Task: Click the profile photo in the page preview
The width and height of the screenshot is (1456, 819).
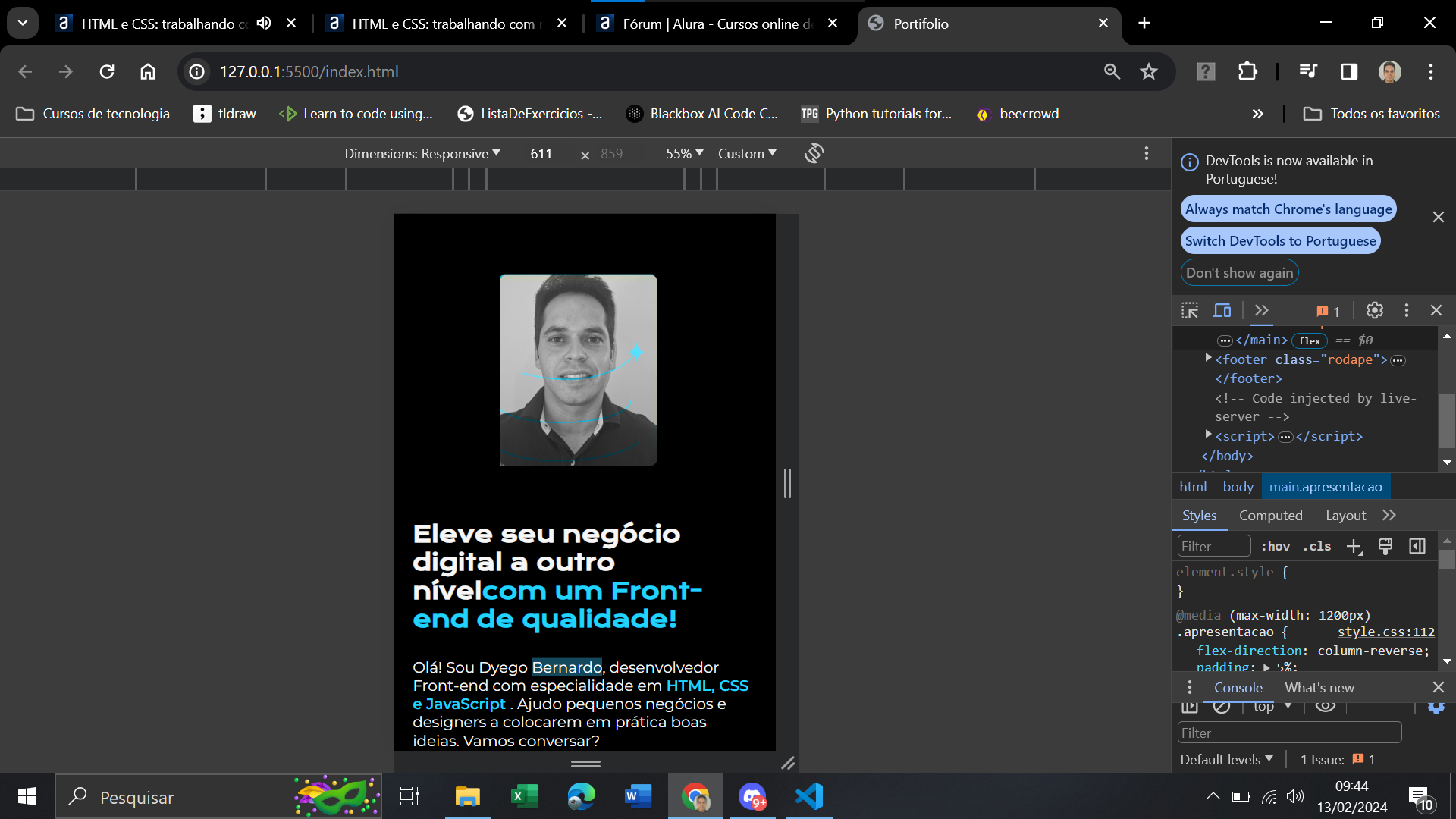Action: (578, 370)
